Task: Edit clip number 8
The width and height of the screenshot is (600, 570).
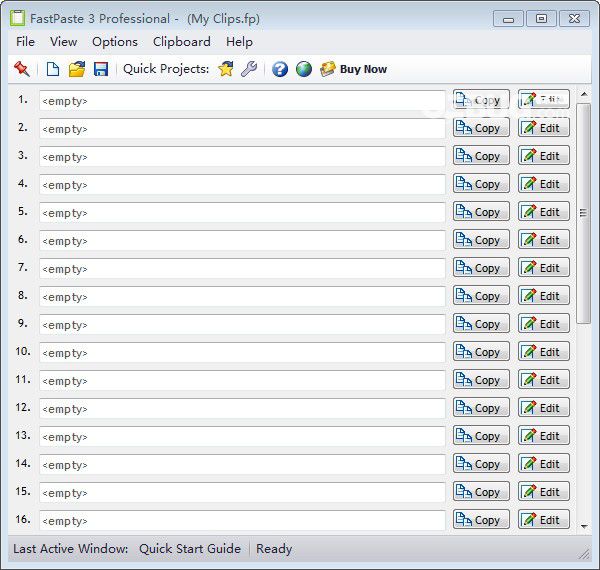Action: pos(544,295)
